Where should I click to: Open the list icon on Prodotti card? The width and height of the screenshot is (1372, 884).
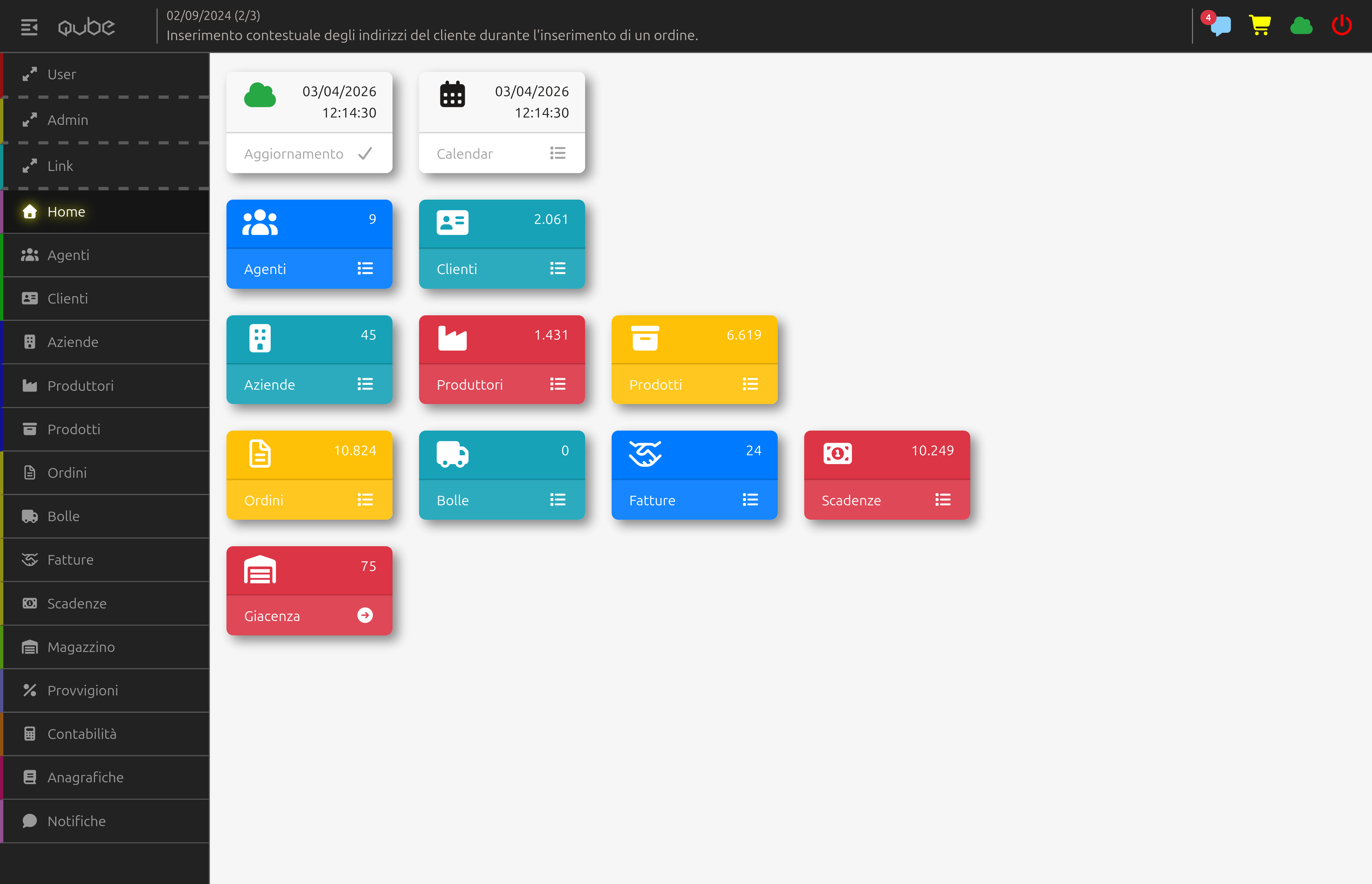click(750, 384)
